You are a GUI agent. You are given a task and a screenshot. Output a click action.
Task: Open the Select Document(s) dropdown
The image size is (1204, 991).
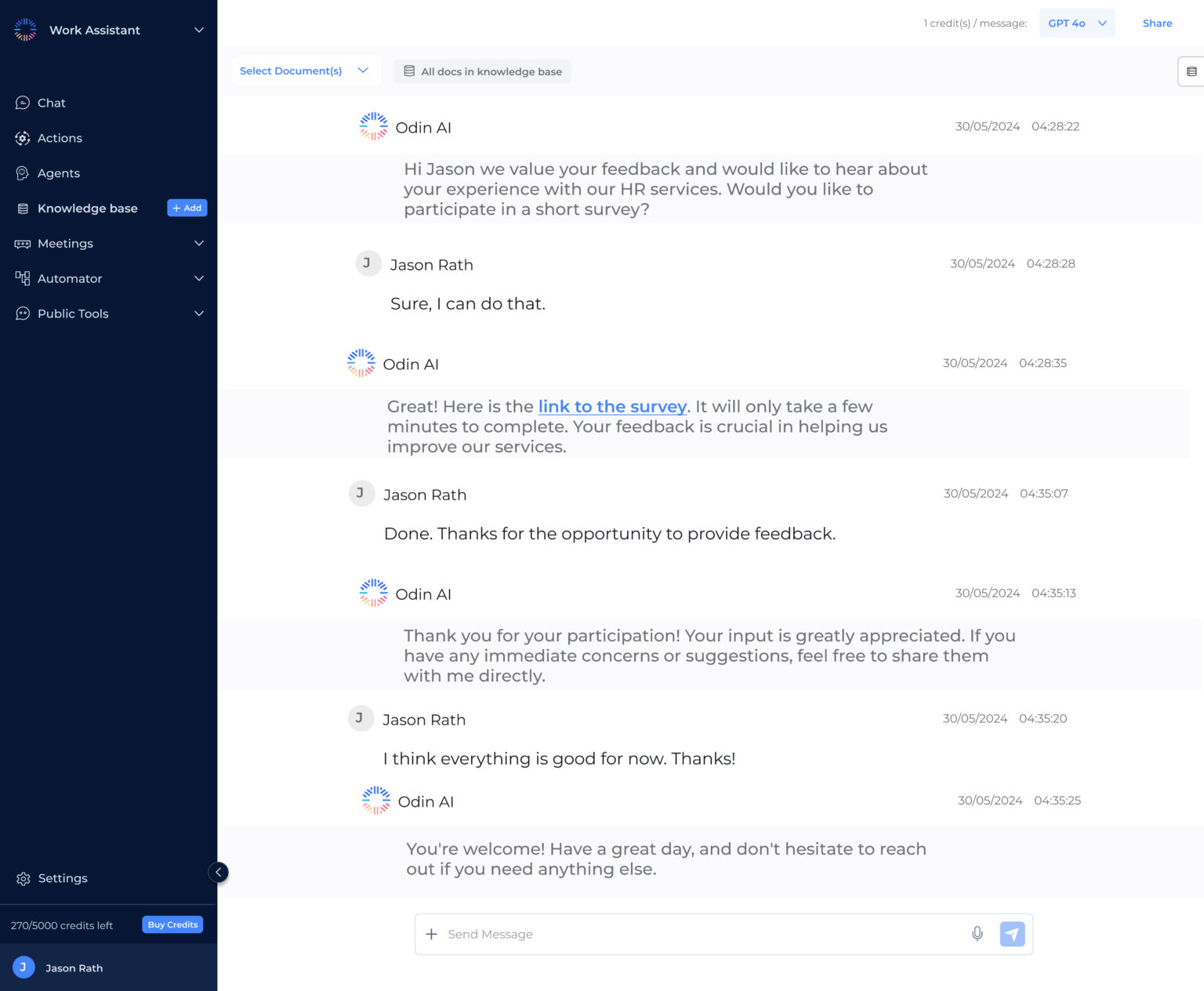point(306,71)
